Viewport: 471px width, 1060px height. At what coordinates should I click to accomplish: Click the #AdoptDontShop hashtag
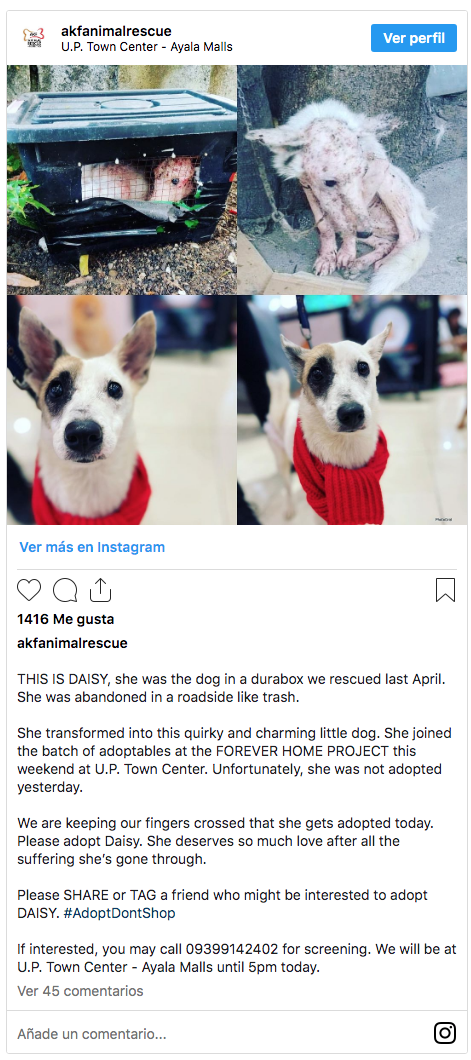[x=119, y=913]
